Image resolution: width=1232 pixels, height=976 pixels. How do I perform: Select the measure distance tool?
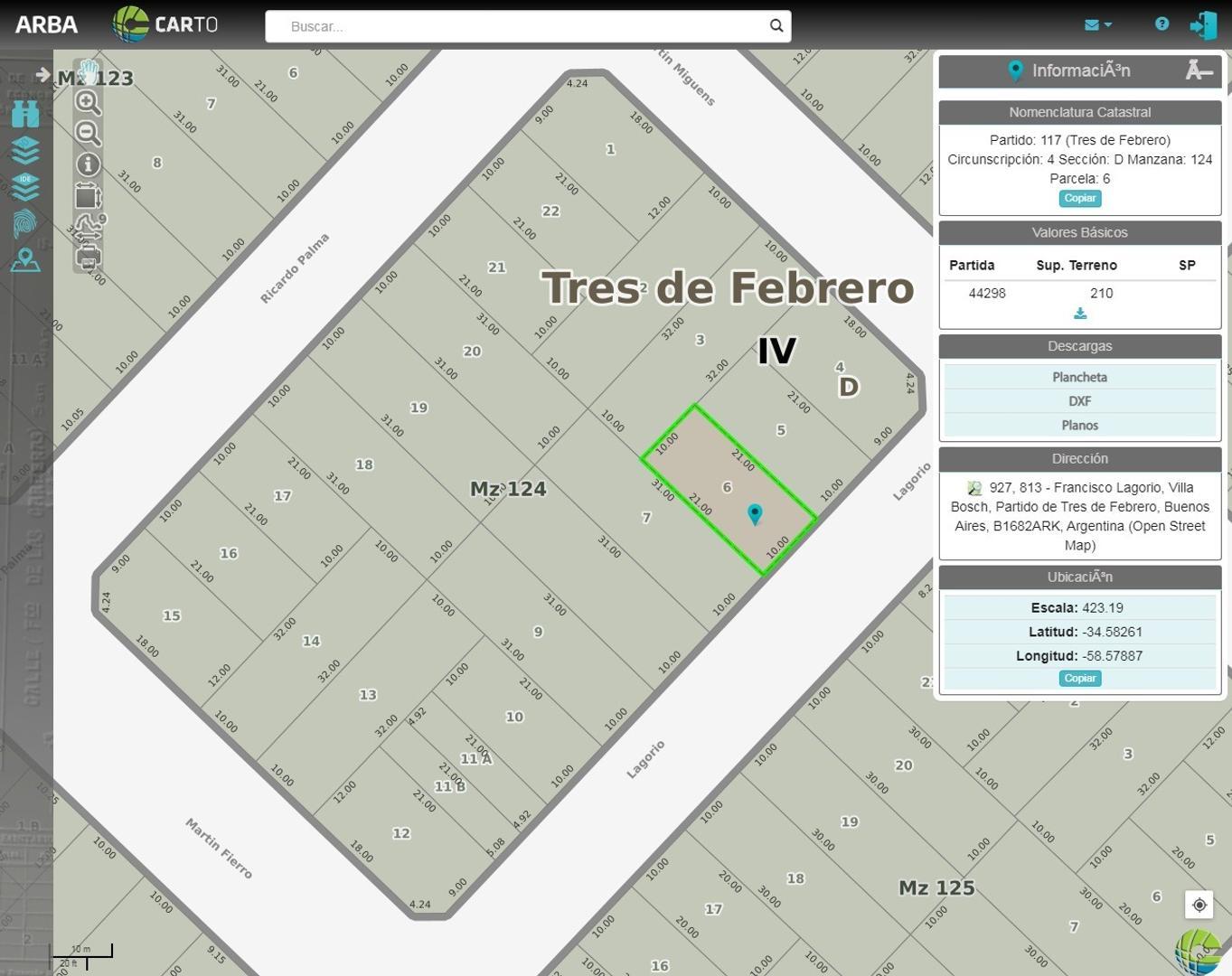pyautogui.click(x=88, y=227)
